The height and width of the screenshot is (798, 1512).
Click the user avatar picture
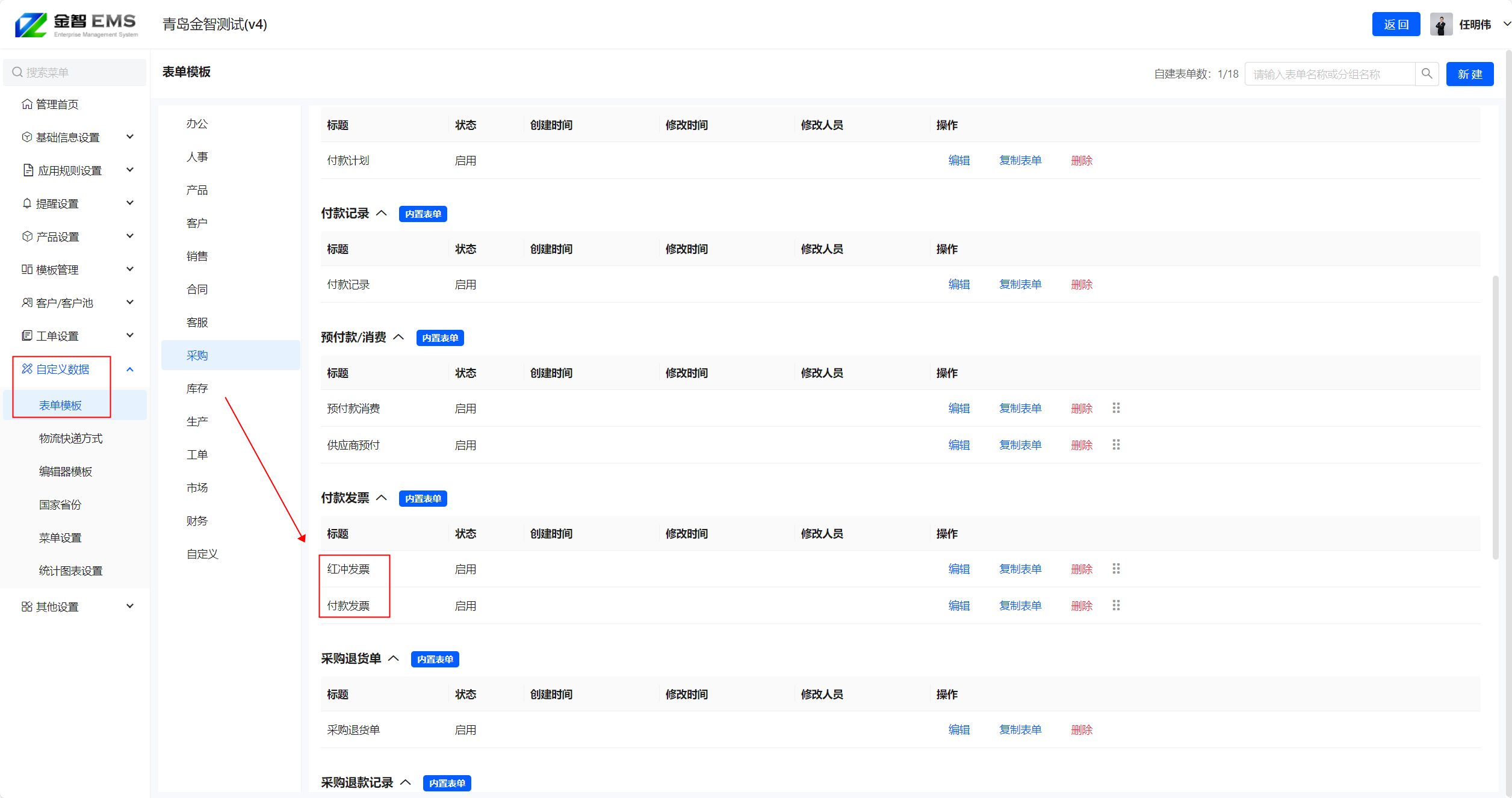coord(1441,25)
